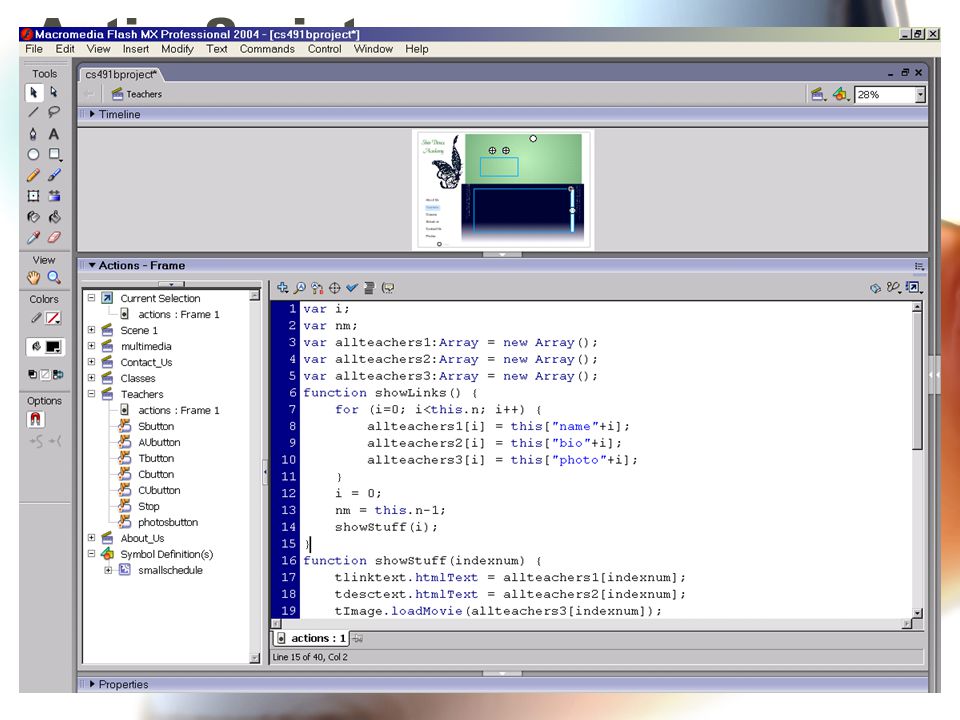Activate the Eyedropper tool
Image resolution: width=960 pixels, height=720 pixels.
coord(34,238)
